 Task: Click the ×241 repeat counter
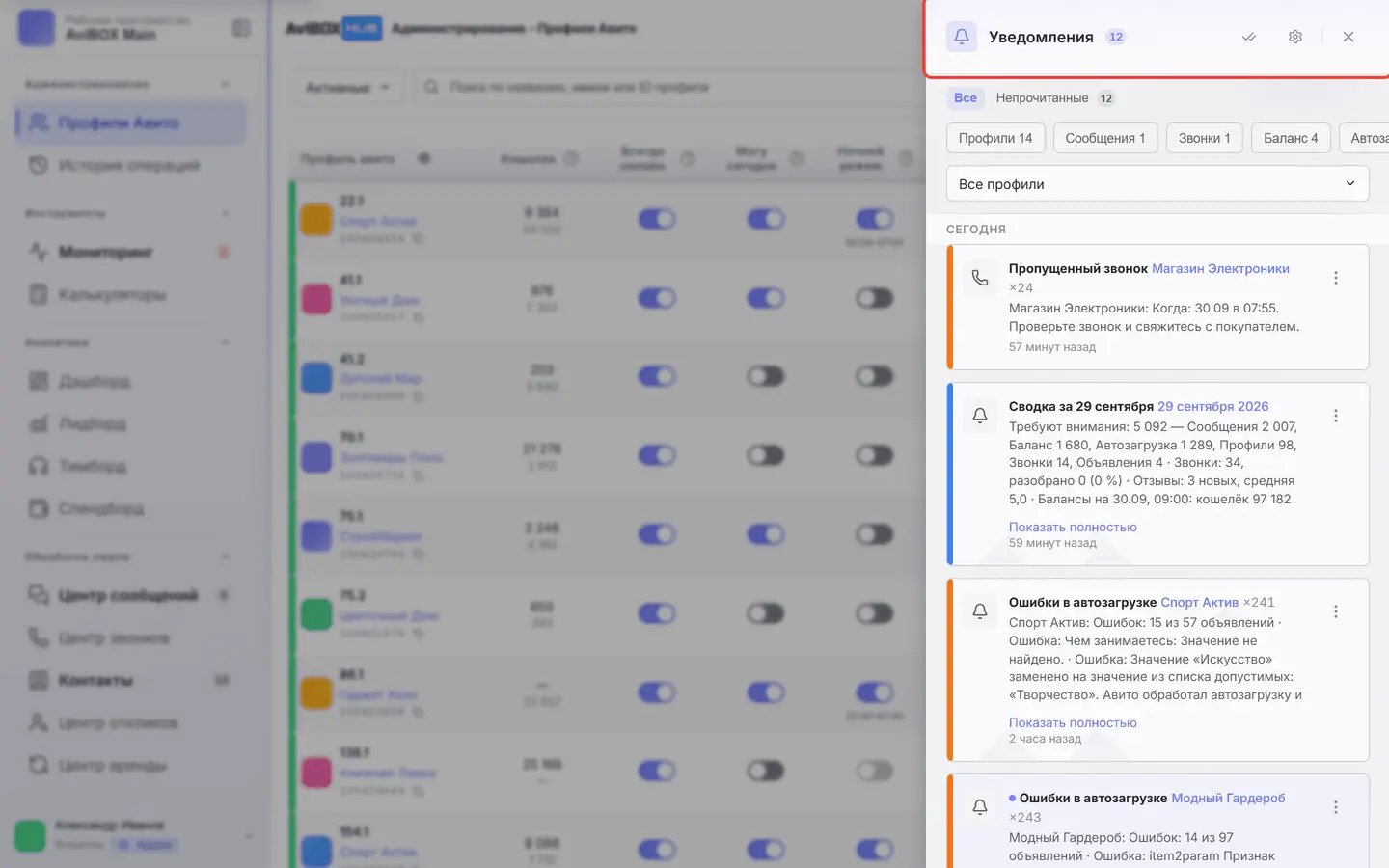1259,603
